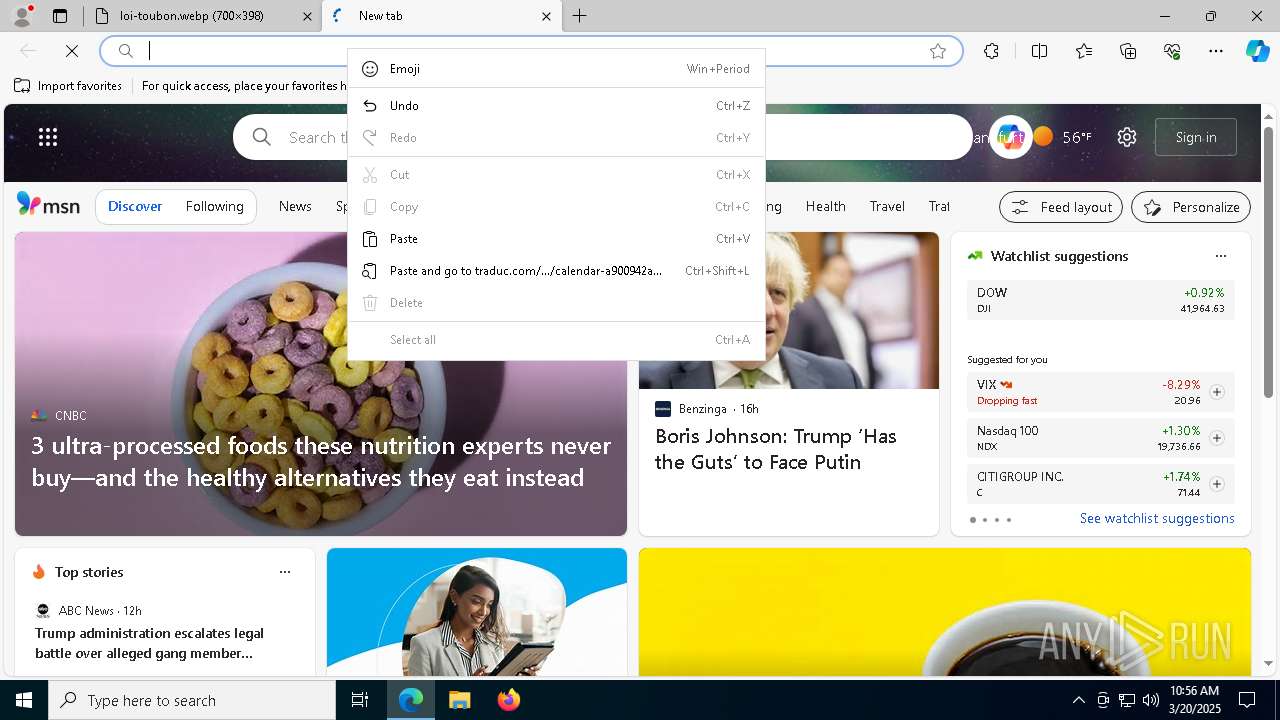The image size is (1280, 720).
Task: Open a new tab with plus button
Action: tap(580, 16)
